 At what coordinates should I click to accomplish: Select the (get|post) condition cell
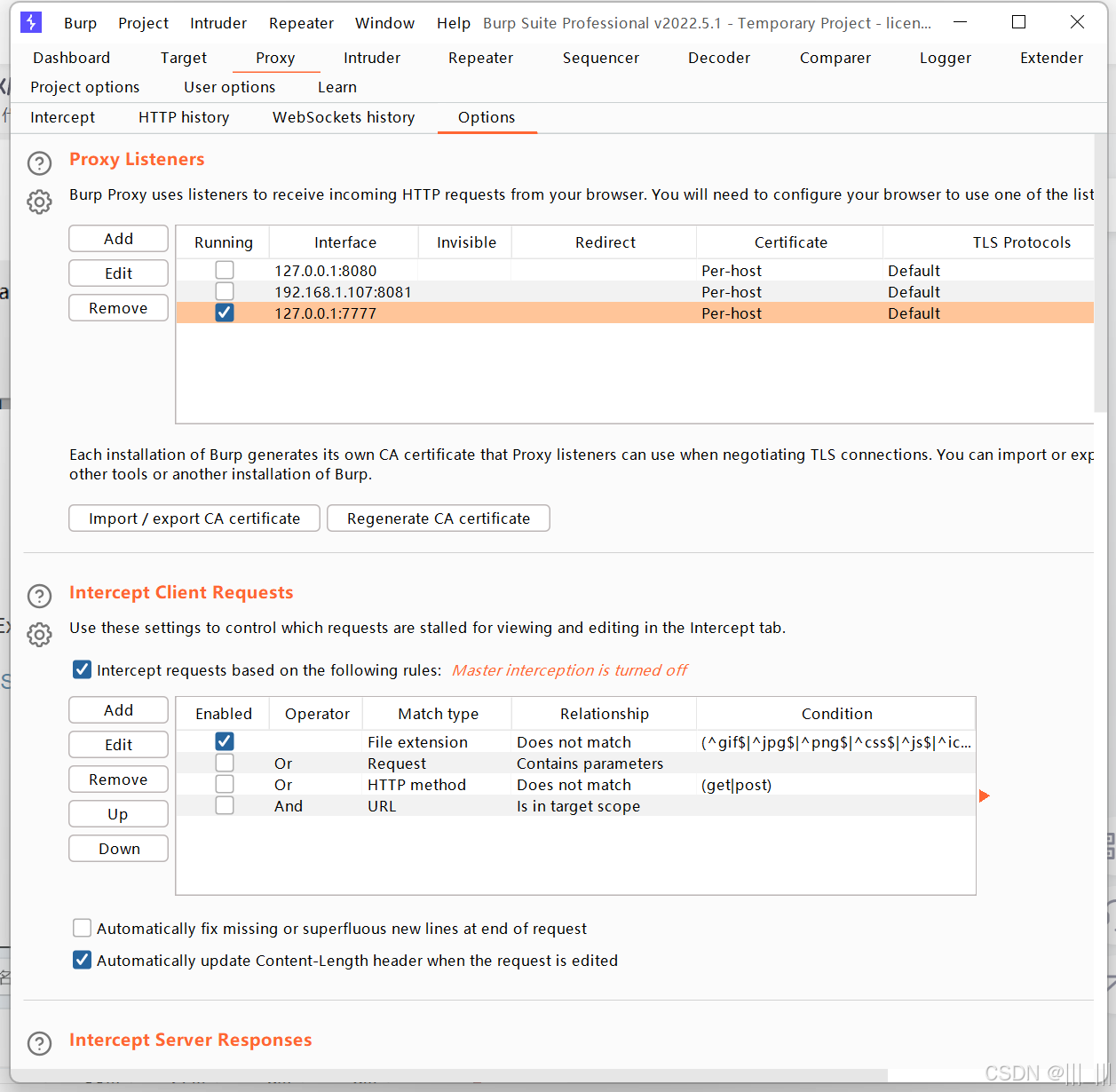(836, 785)
